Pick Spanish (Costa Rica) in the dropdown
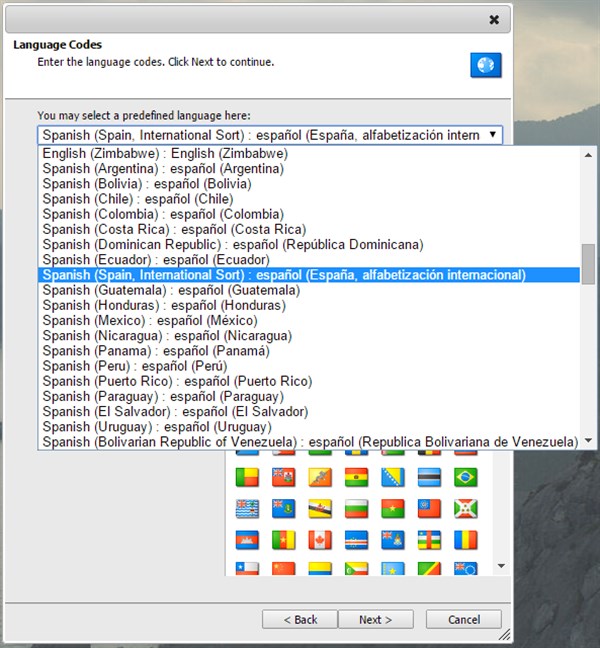600x648 pixels. click(309, 229)
